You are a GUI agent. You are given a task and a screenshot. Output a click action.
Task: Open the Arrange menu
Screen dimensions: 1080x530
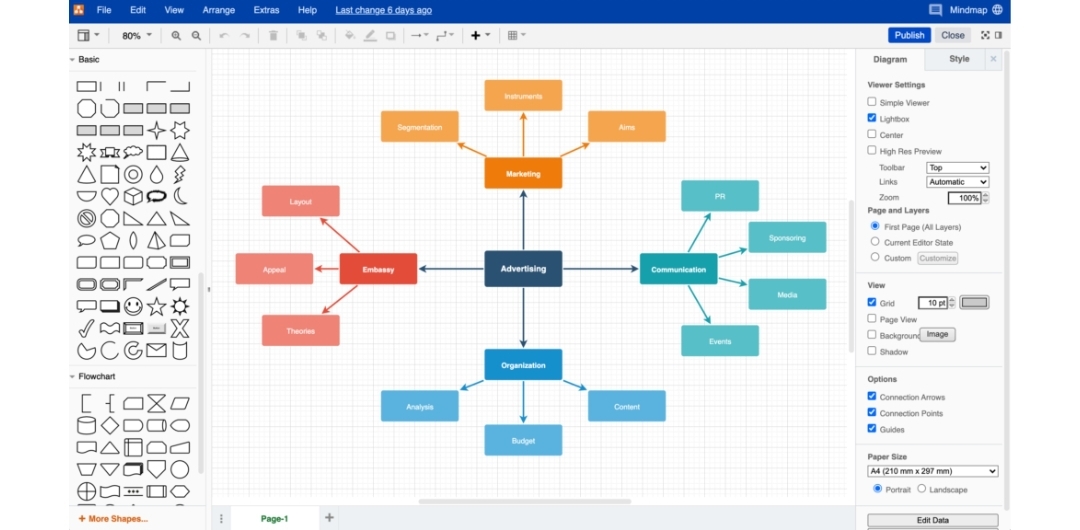pyautogui.click(x=218, y=10)
